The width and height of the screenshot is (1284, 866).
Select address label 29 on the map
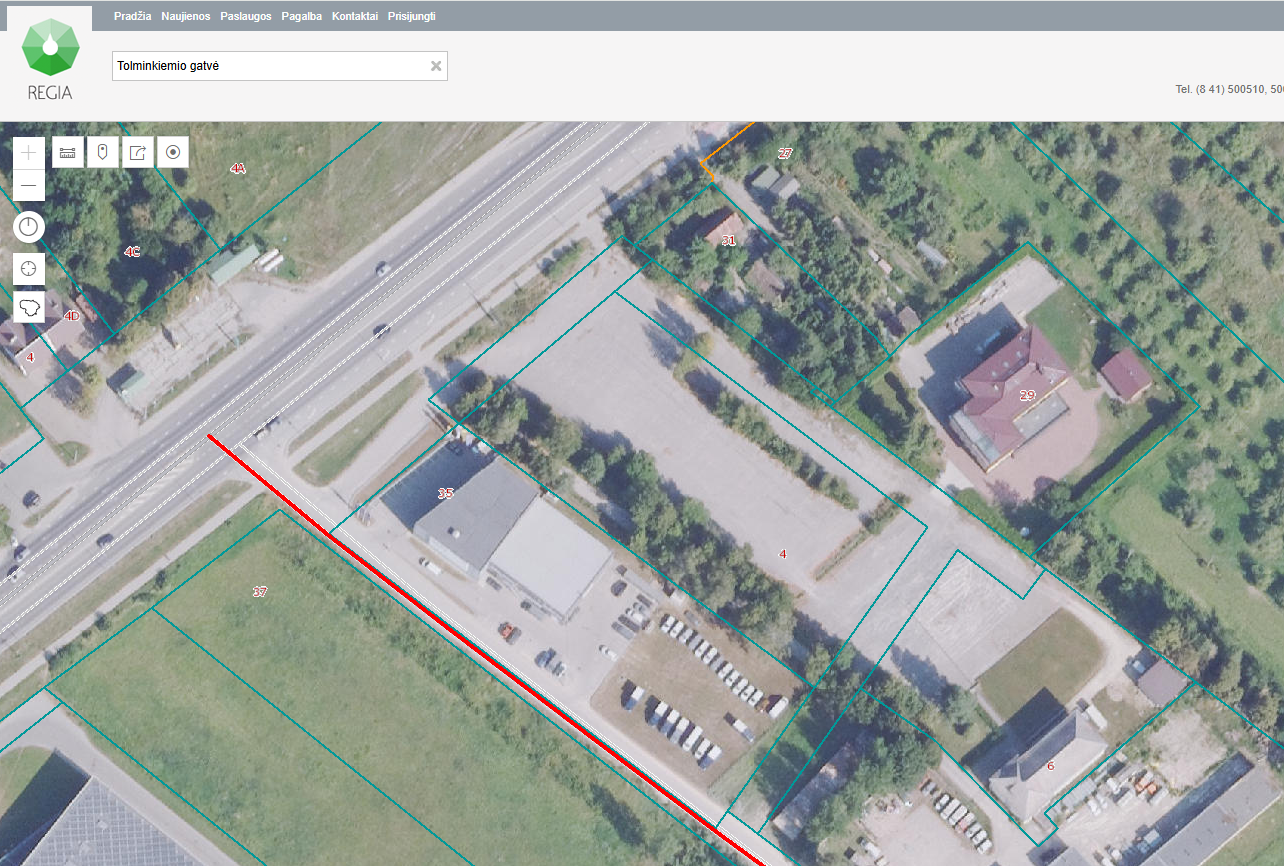point(1027,396)
